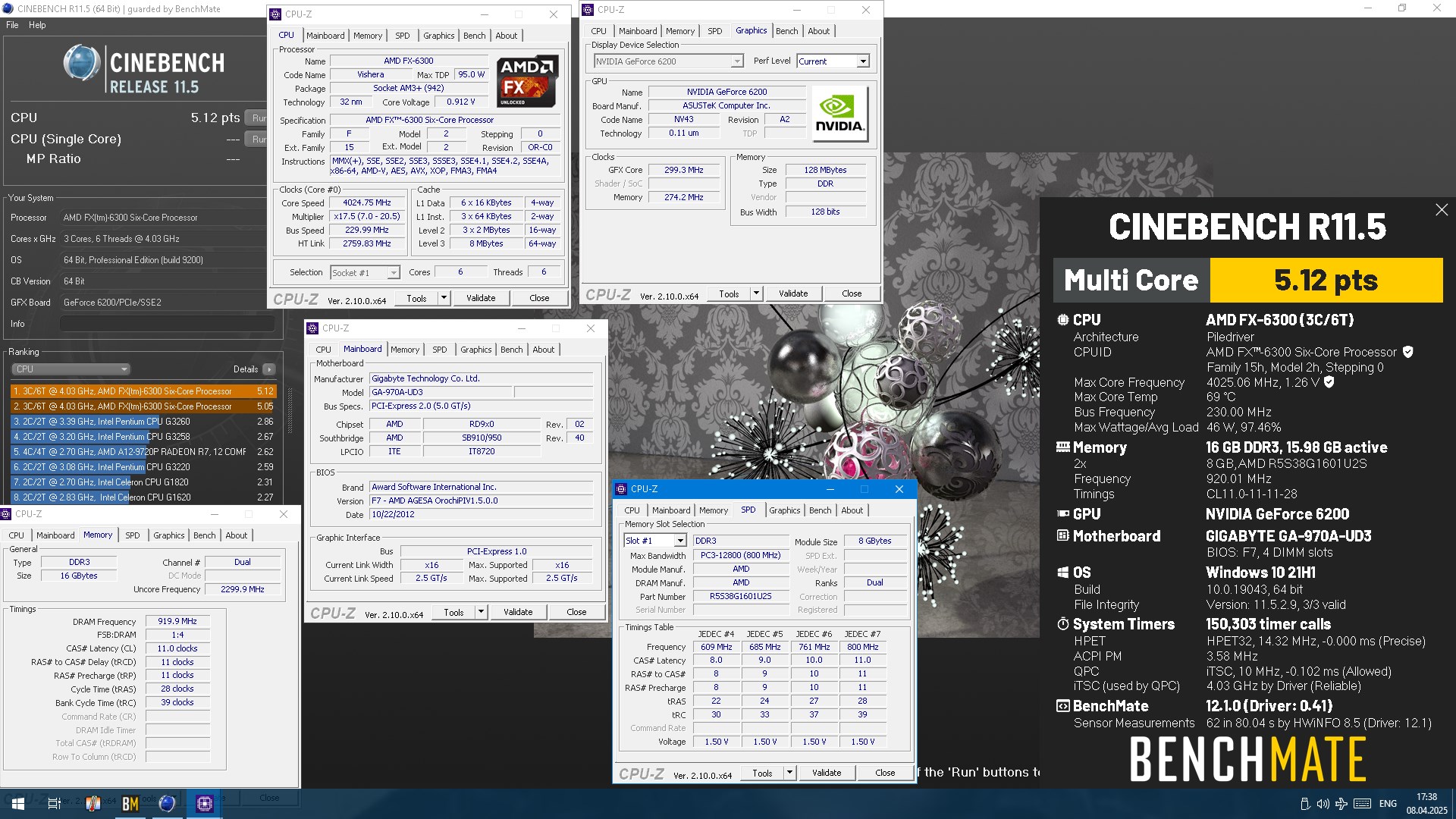Click title bar icon of the CPU-Z Graphics window

[588, 10]
